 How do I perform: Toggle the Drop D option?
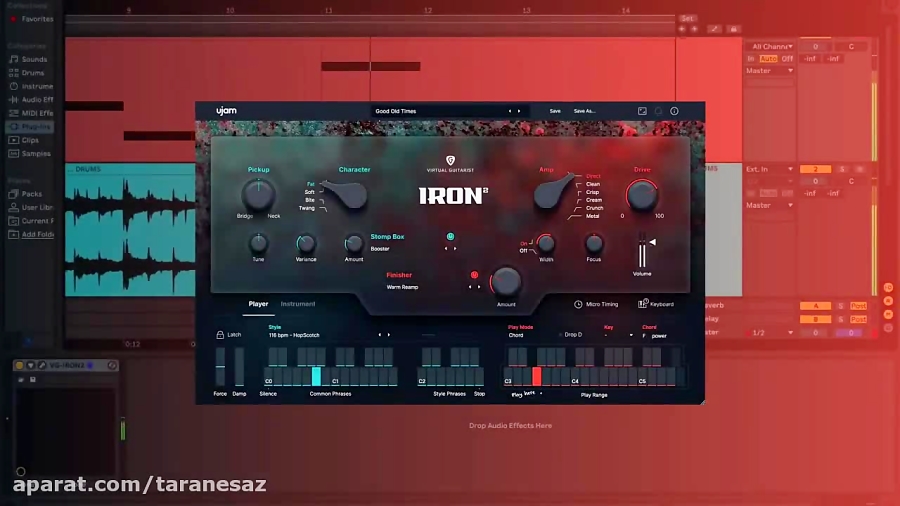point(571,335)
